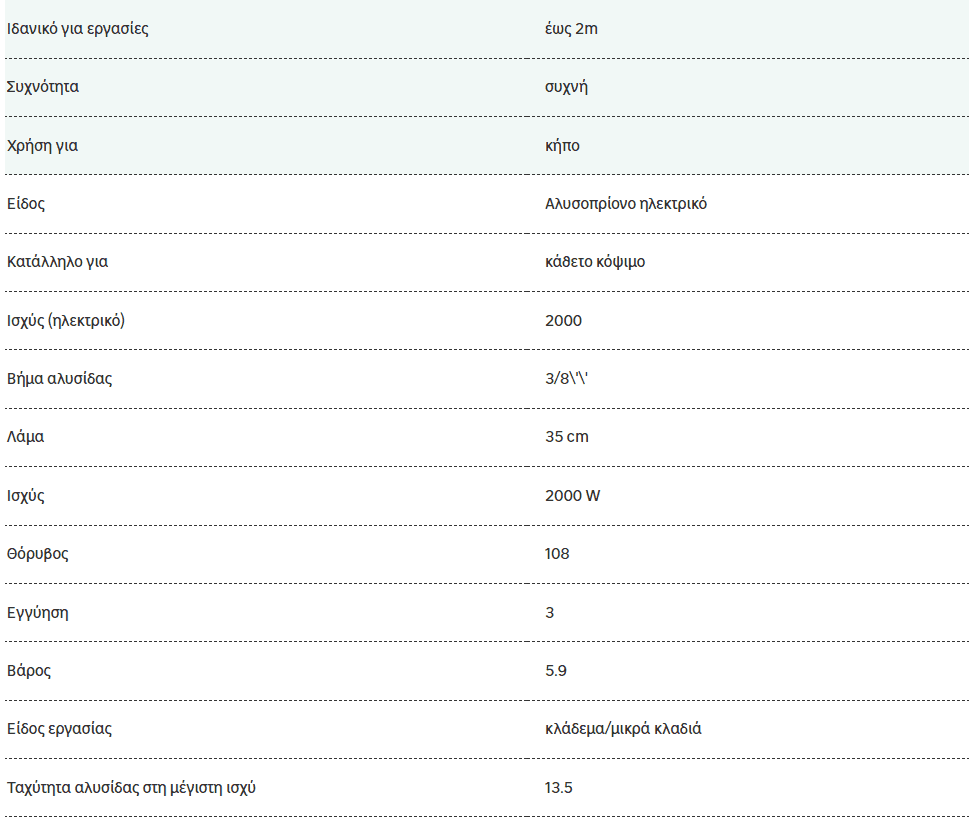
Task: Select the 3/8 chain pitch value
Action: [x=566, y=378]
